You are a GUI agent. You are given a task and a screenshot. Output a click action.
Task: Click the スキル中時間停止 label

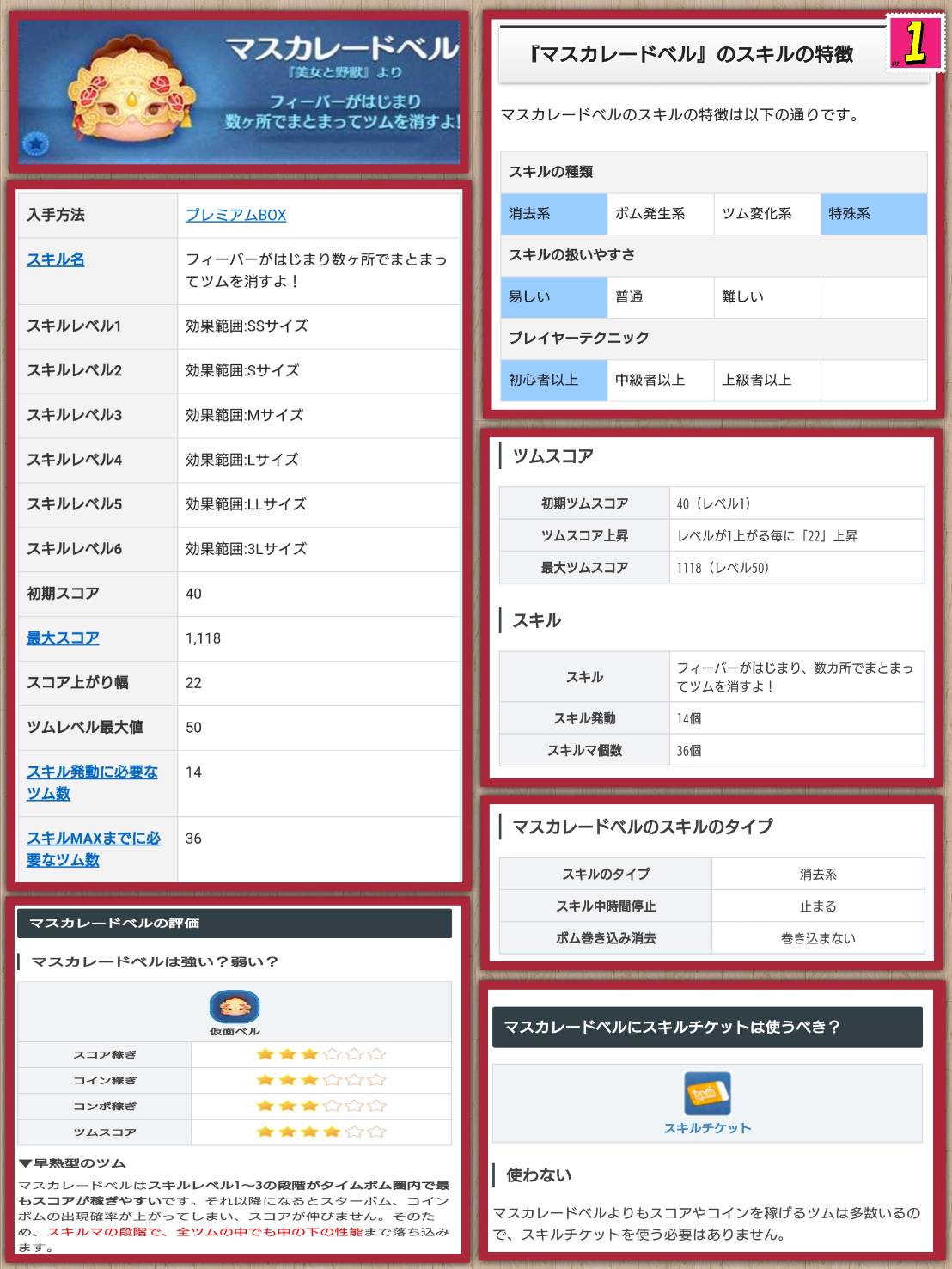tap(606, 906)
